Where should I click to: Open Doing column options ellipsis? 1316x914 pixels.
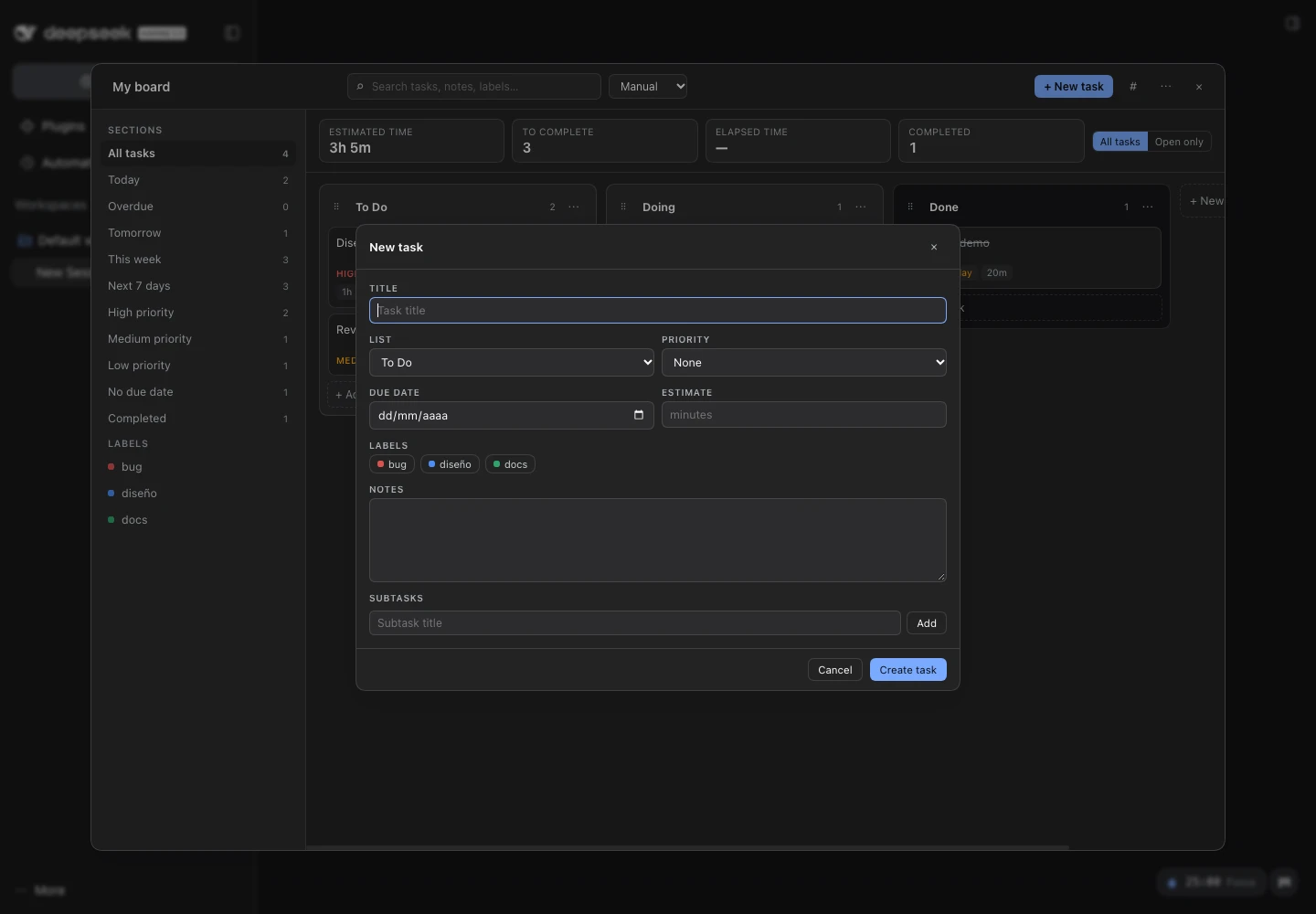861,207
